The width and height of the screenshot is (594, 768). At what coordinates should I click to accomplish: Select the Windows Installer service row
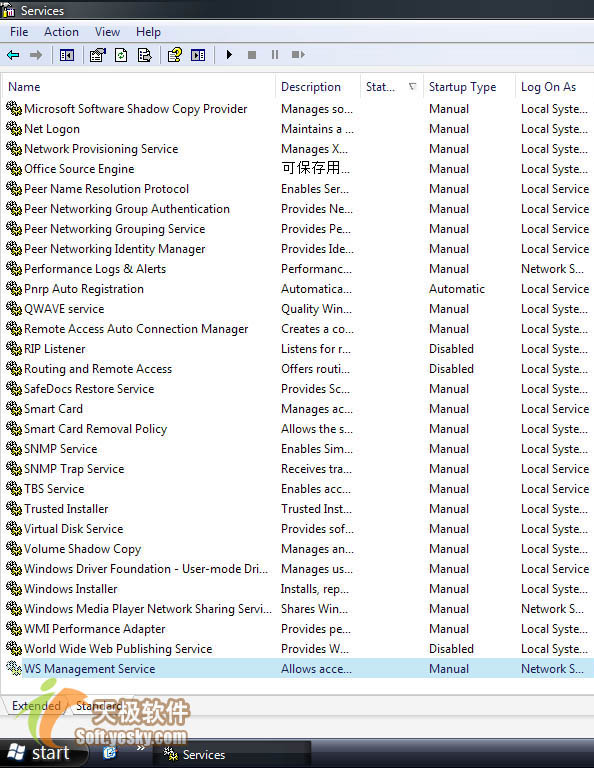[x=297, y=589]
